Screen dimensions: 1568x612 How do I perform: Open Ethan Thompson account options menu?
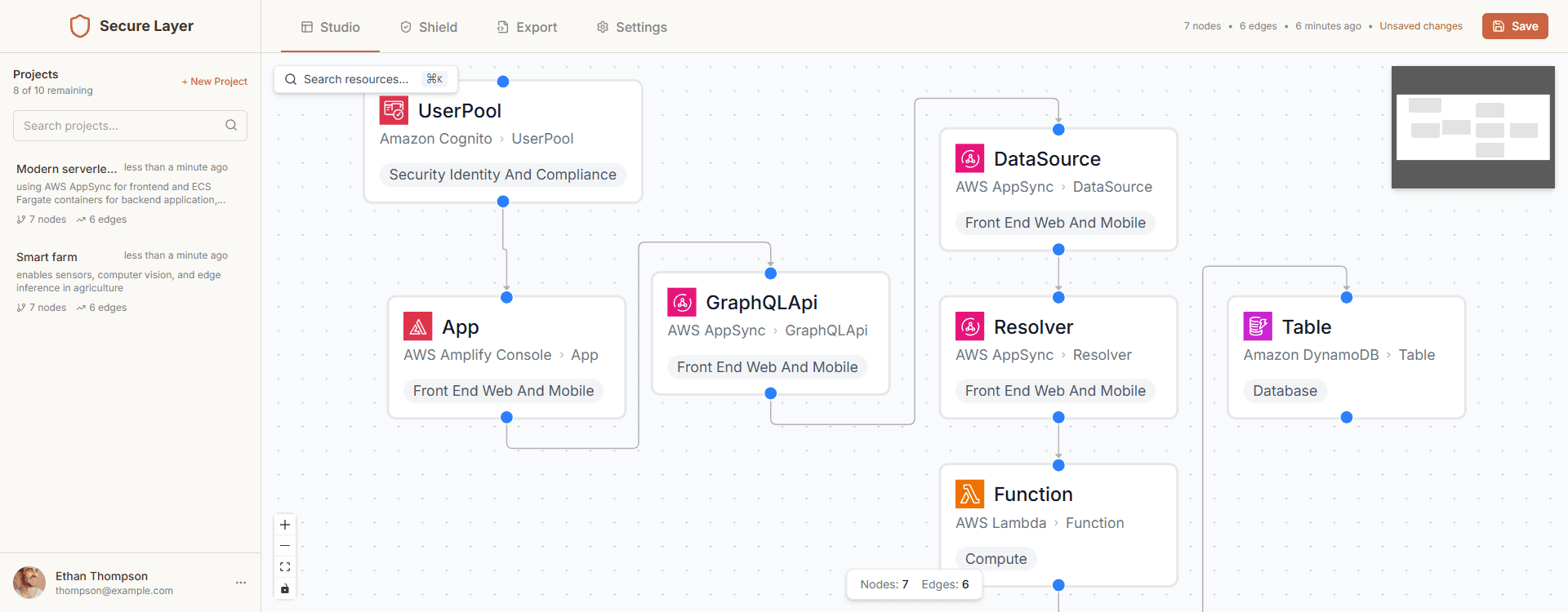(241, 583)
